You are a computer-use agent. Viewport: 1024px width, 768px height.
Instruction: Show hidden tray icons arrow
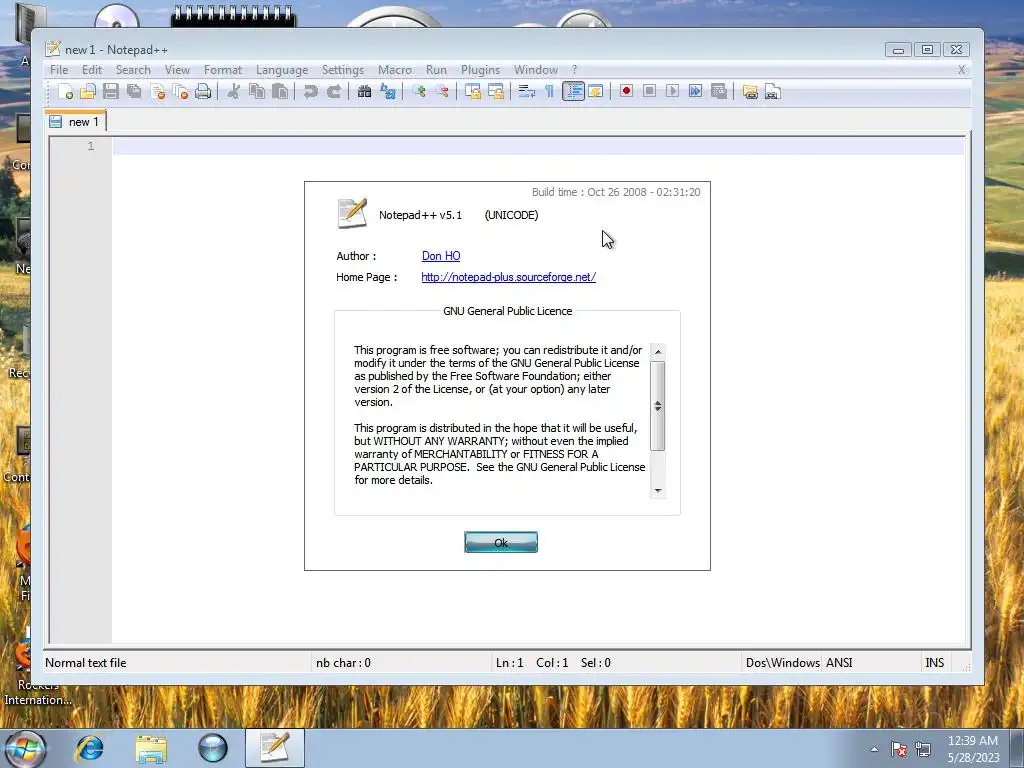(x=874, y=749)
